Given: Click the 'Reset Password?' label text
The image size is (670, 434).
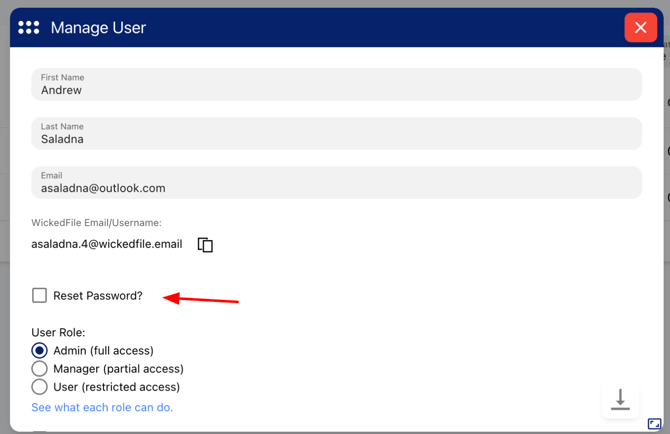Looking at the screenshot, I should point(98,296).
